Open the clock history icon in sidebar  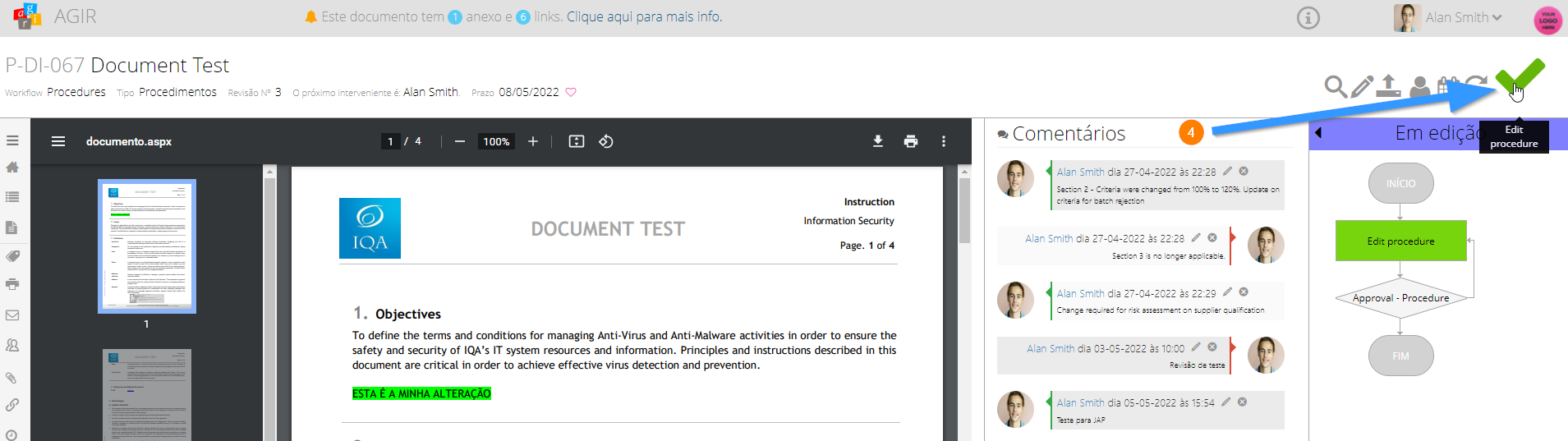(11, 434)
